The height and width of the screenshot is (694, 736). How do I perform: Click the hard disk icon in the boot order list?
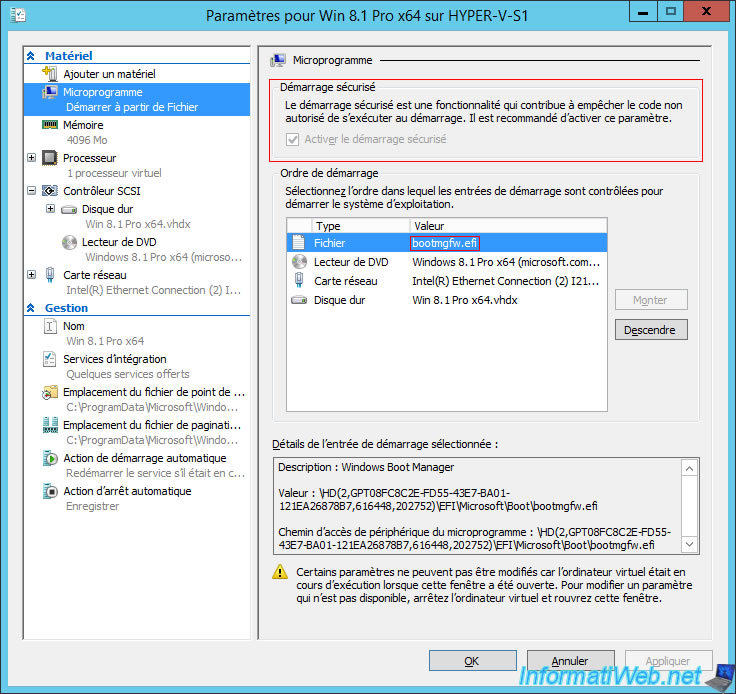pos(299,300)
